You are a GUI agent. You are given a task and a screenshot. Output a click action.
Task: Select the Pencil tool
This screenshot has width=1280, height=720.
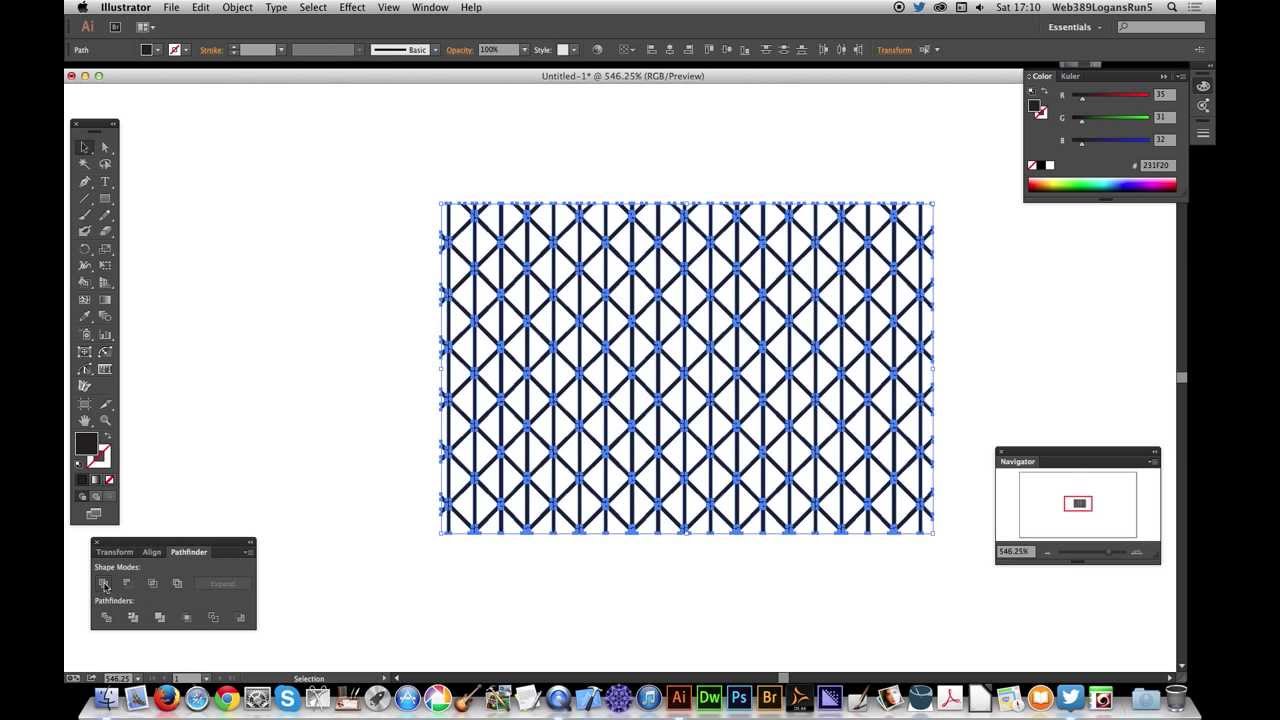105,215
